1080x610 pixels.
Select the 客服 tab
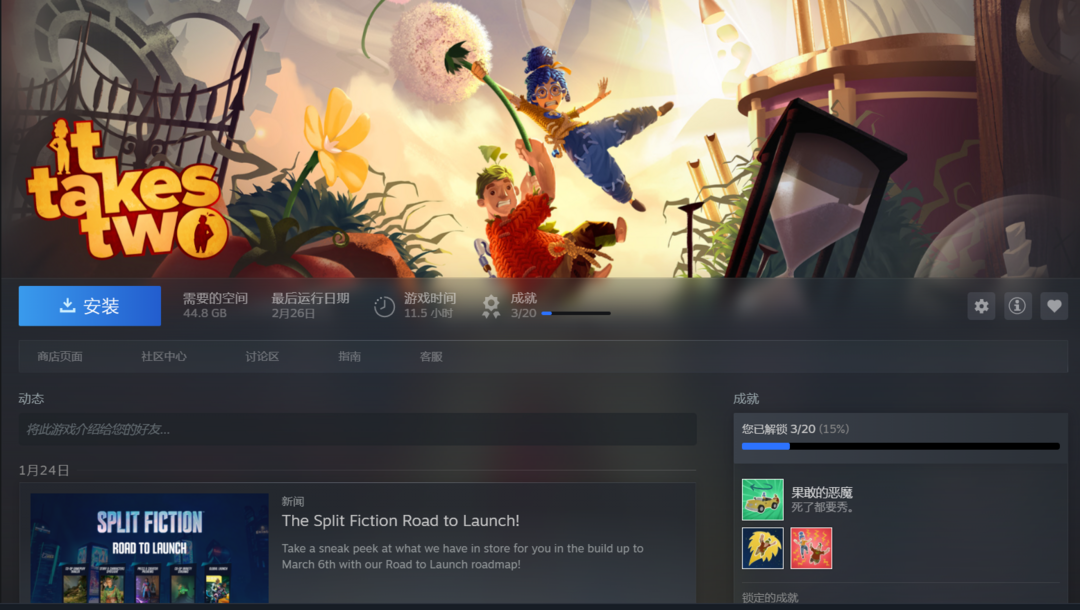pos(431,357)
